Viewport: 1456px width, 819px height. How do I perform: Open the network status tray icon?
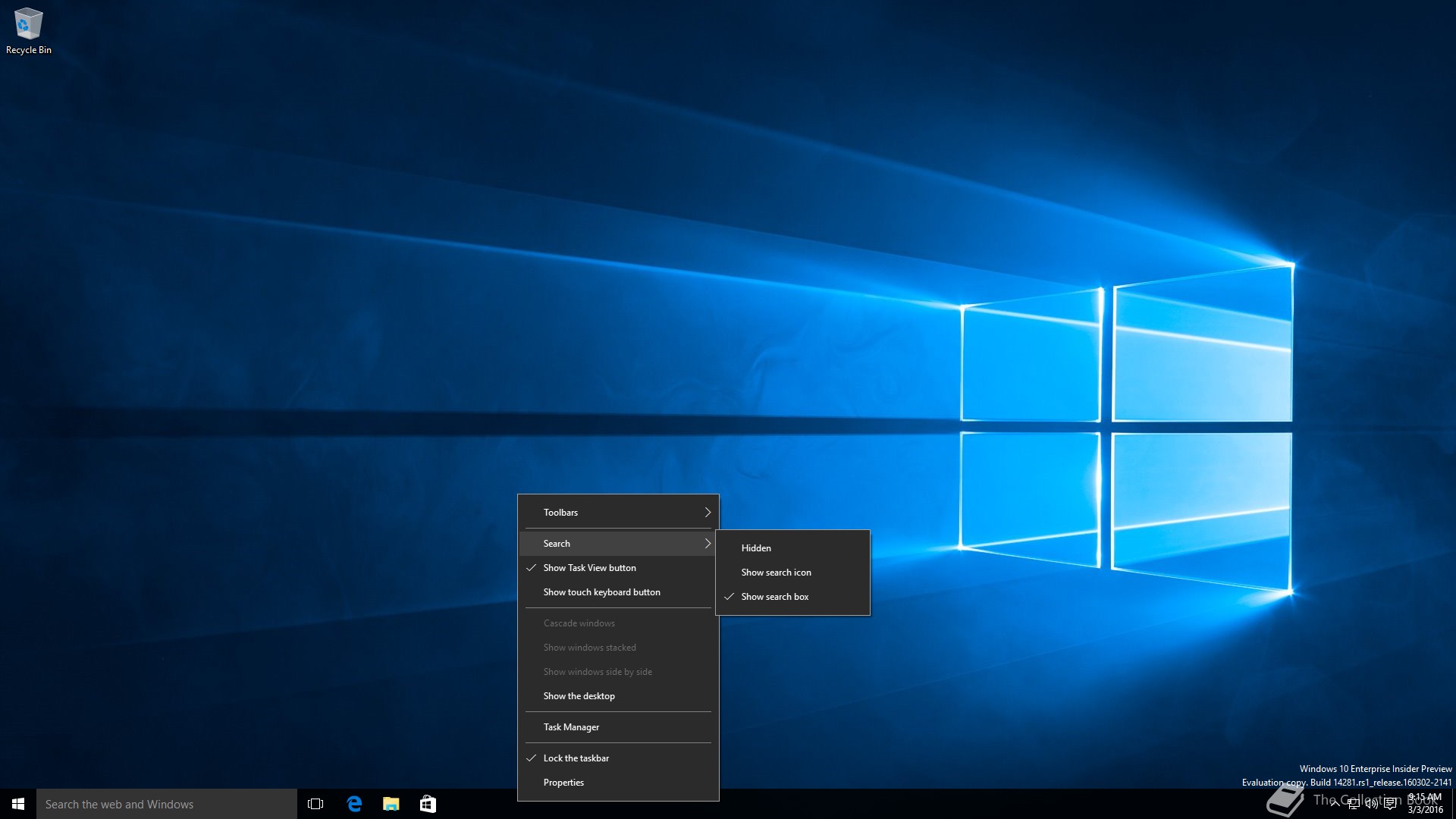pos(1354,804)
